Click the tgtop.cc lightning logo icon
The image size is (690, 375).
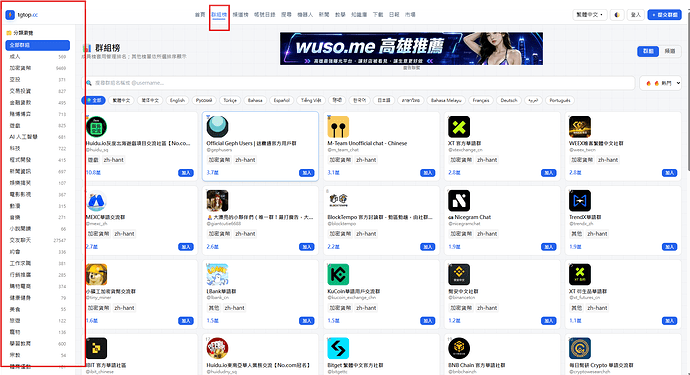point(10,15)
